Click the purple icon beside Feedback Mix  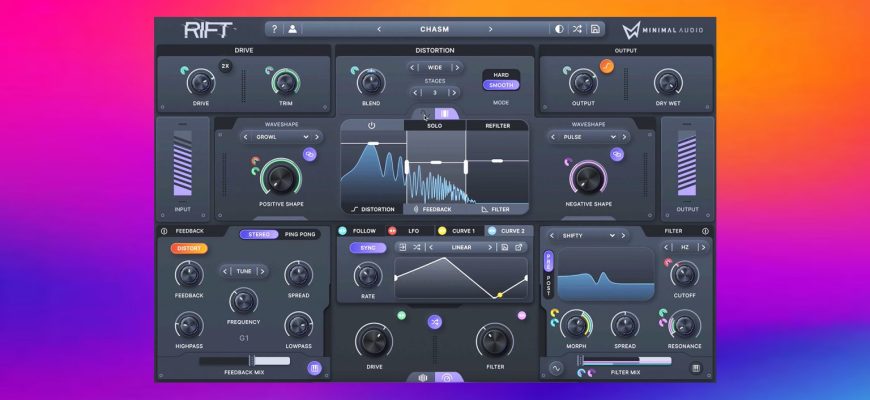[314, 368]
